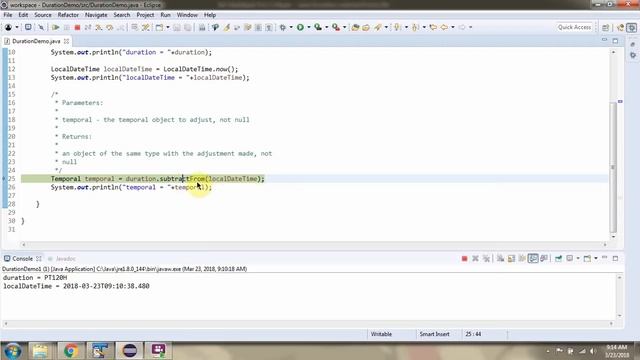Open the Back navigation history dropdown
The width and height of the screenshot is (640, 360).
[x=453, y=27]
